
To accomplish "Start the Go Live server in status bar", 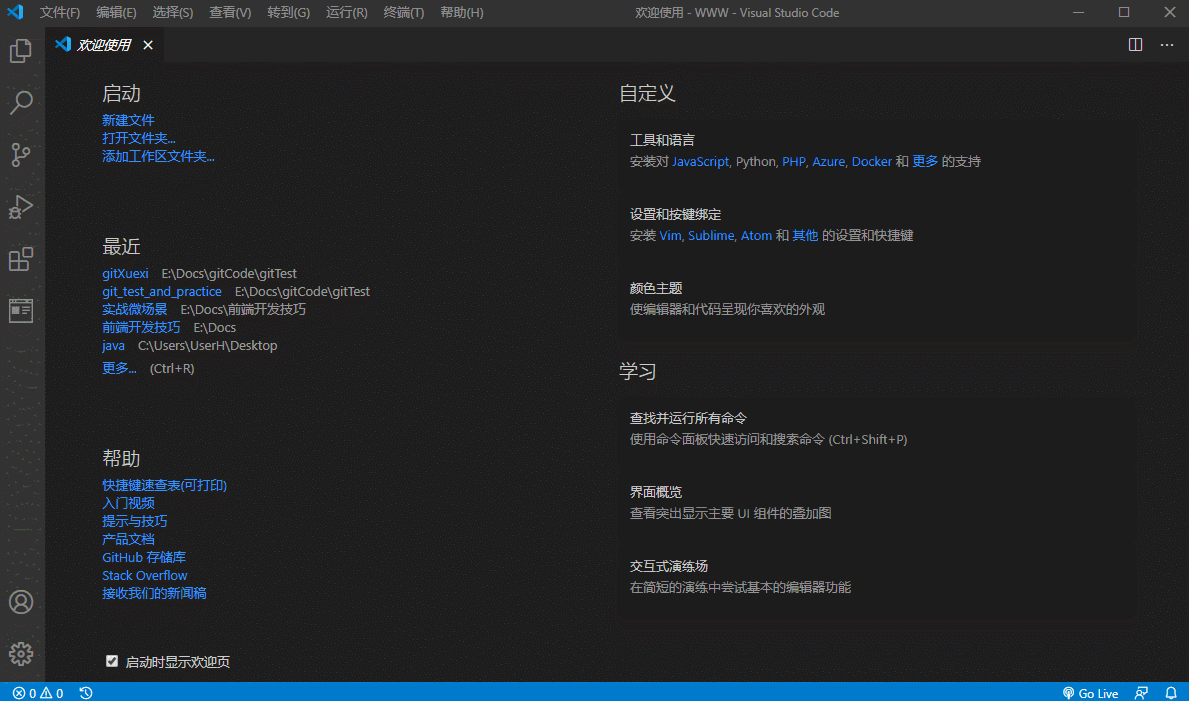I will coord(1090,692).
